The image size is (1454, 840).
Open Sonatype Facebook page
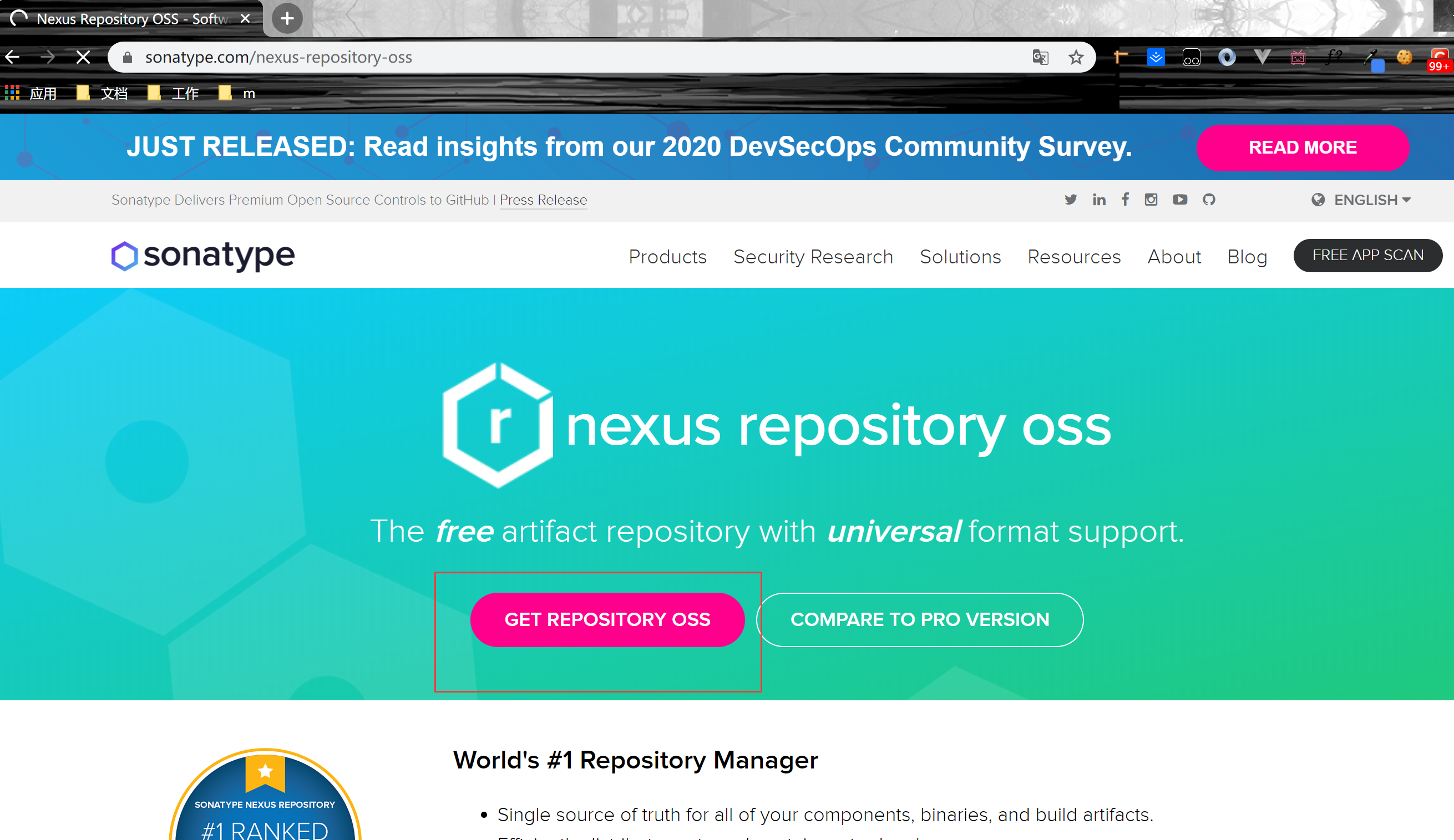click(x=1125, y=200)
